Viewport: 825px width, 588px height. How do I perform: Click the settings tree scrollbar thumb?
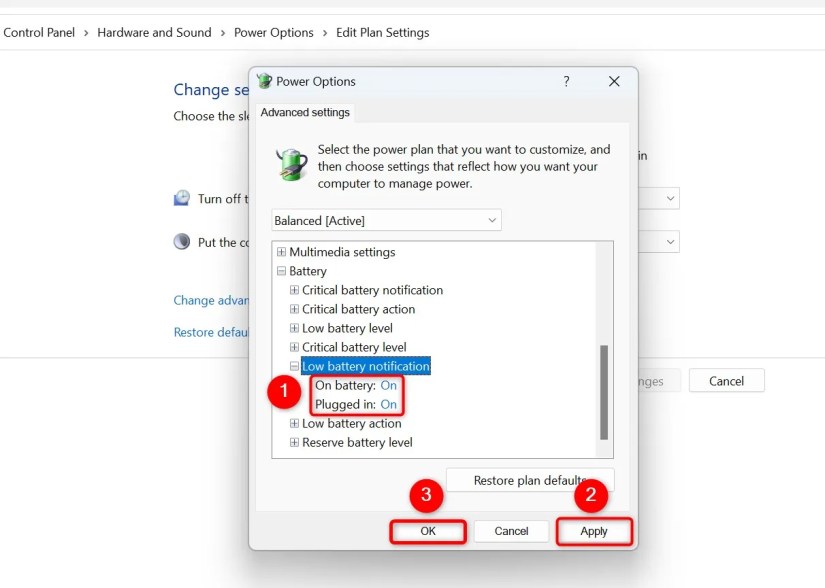coord(604,392)
